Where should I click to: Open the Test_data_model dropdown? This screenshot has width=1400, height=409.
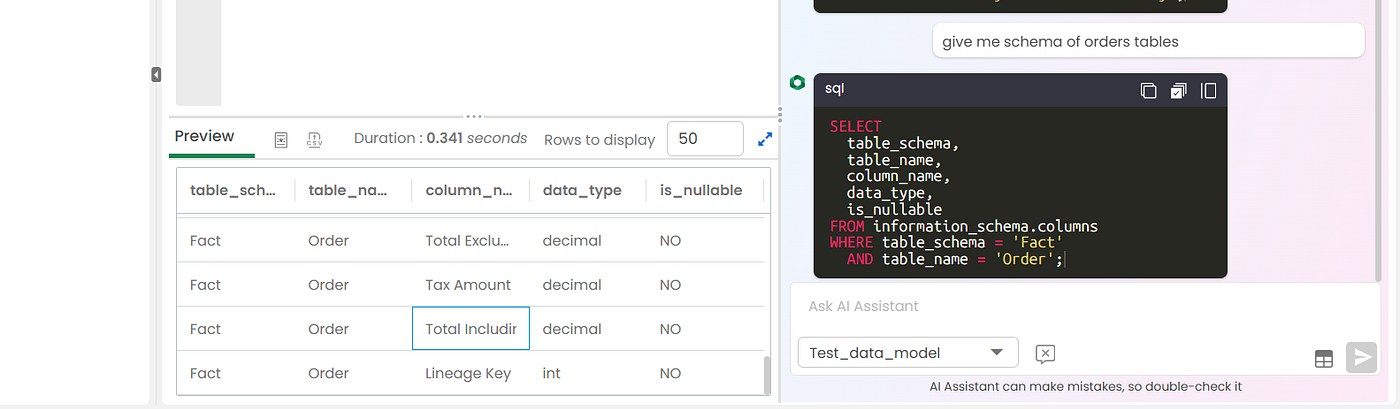(x=908, y=352)
